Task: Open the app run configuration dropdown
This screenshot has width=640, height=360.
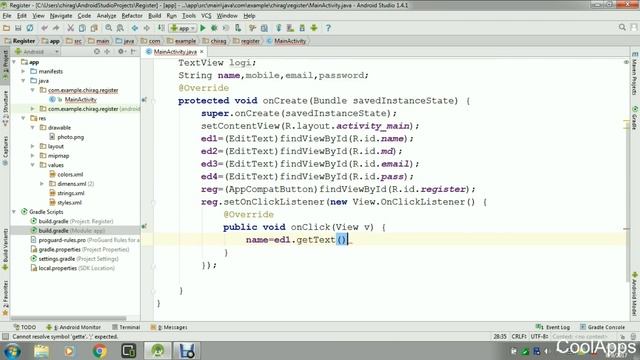Action: (183, 28)
